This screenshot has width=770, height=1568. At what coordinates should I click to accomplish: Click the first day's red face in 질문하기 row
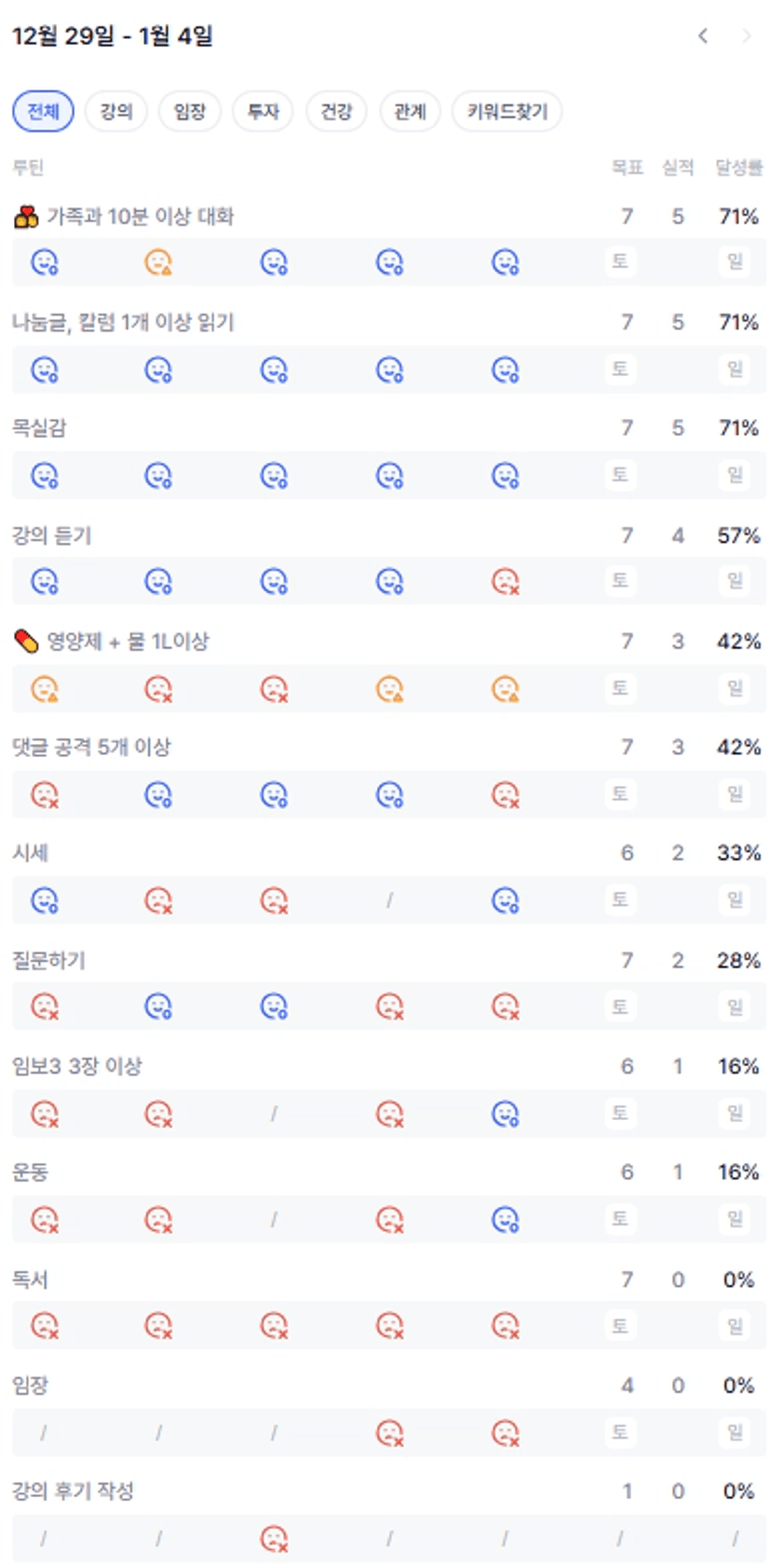(45, 1007)
